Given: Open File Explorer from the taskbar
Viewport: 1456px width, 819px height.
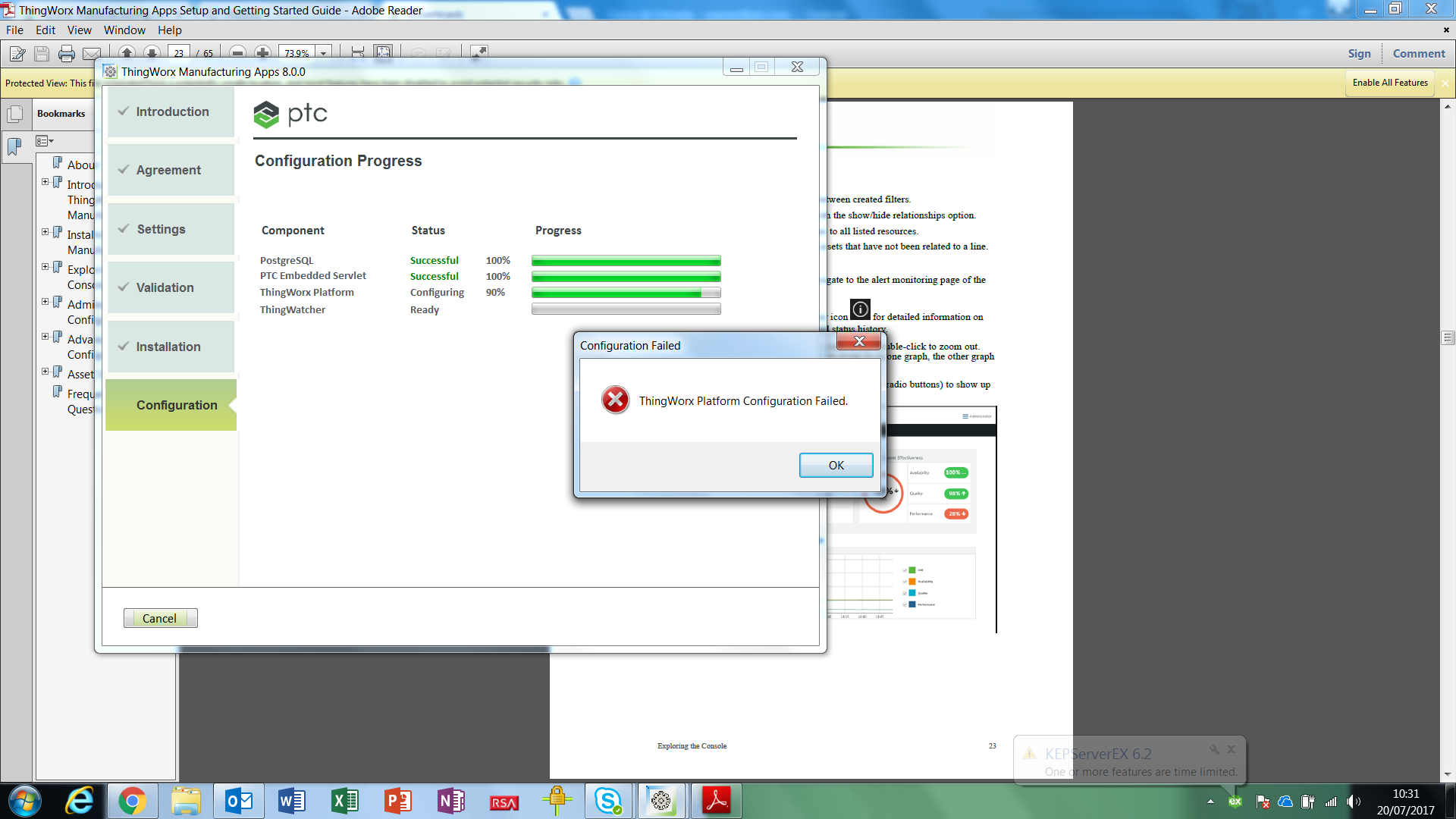Looking at the screenshot, I should coord(185,801).
